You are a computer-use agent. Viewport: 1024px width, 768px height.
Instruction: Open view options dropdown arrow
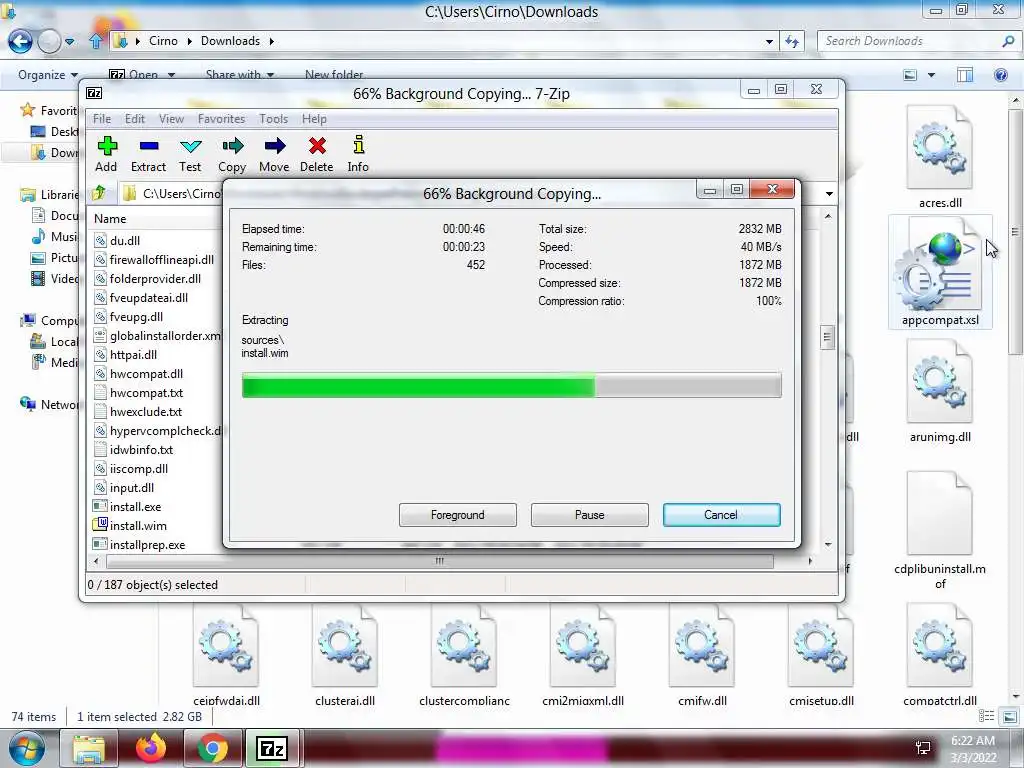pyautogui.click(x=931, y=75)
